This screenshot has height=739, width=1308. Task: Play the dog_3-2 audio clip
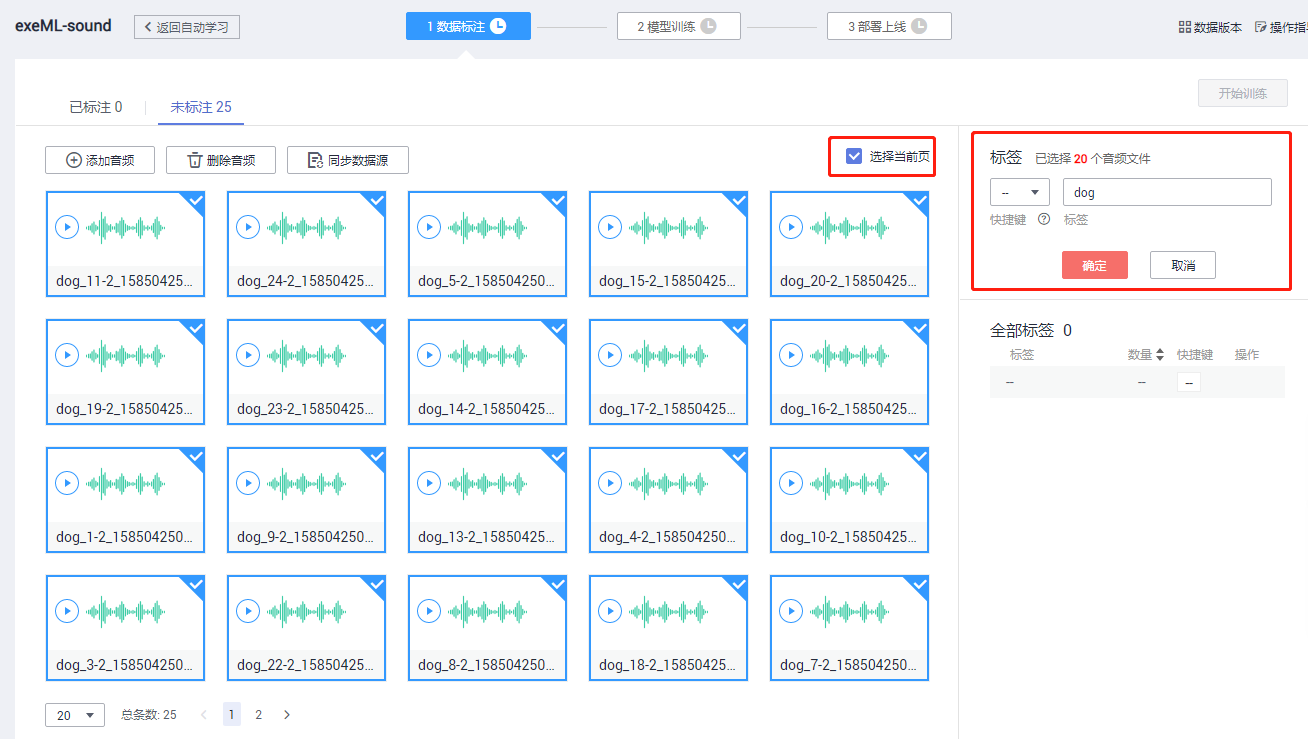click(67, 611)
